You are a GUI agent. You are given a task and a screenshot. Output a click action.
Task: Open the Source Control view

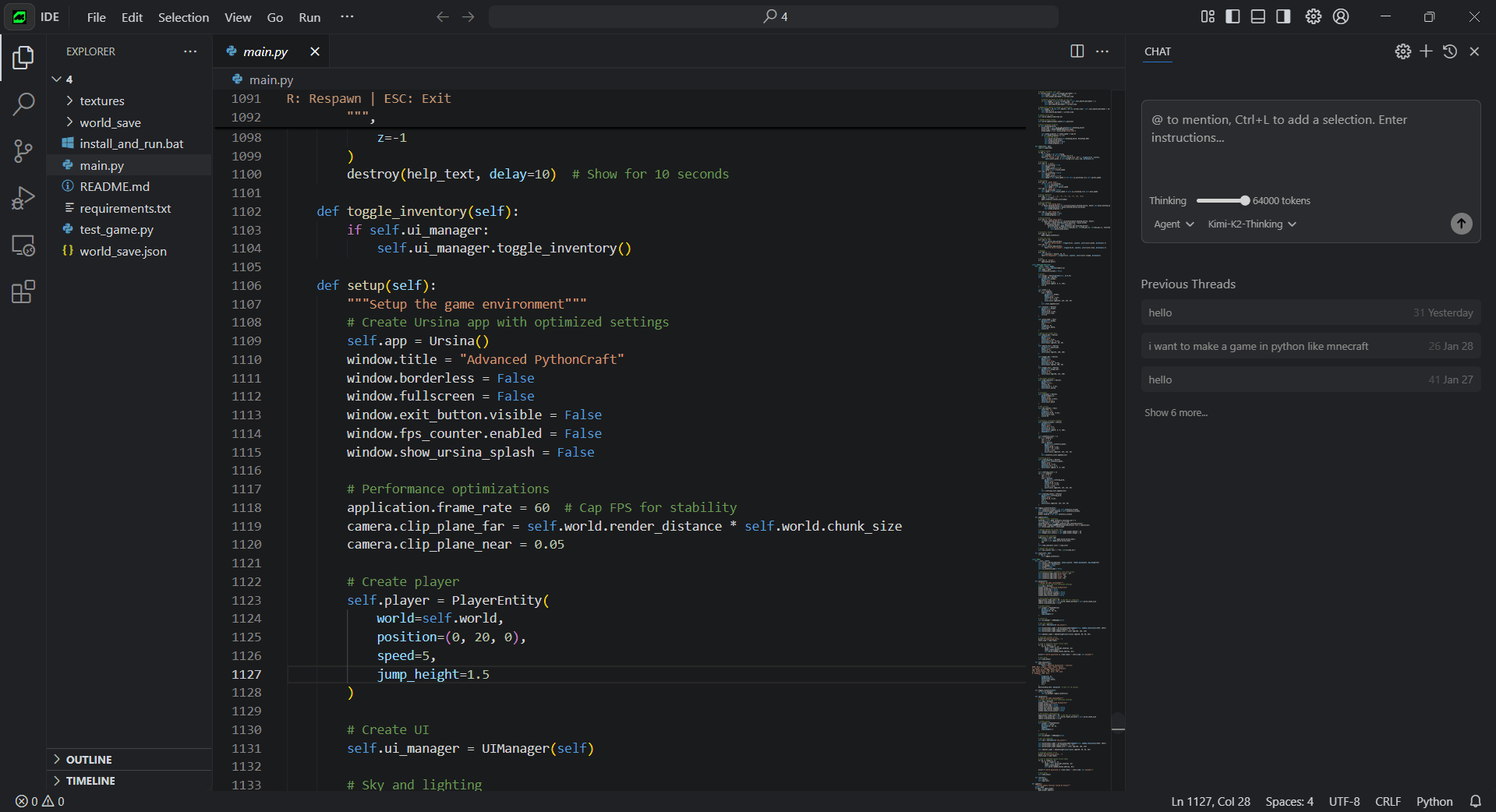click(23, 151)
